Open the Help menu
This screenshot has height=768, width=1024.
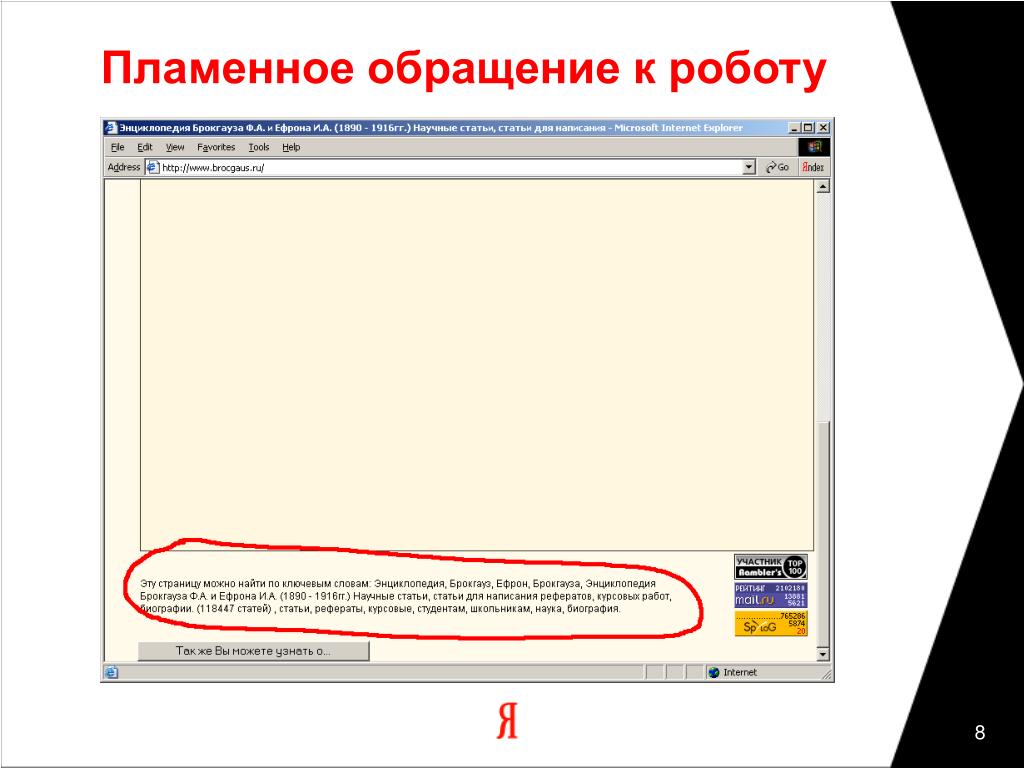pos(291,147)
